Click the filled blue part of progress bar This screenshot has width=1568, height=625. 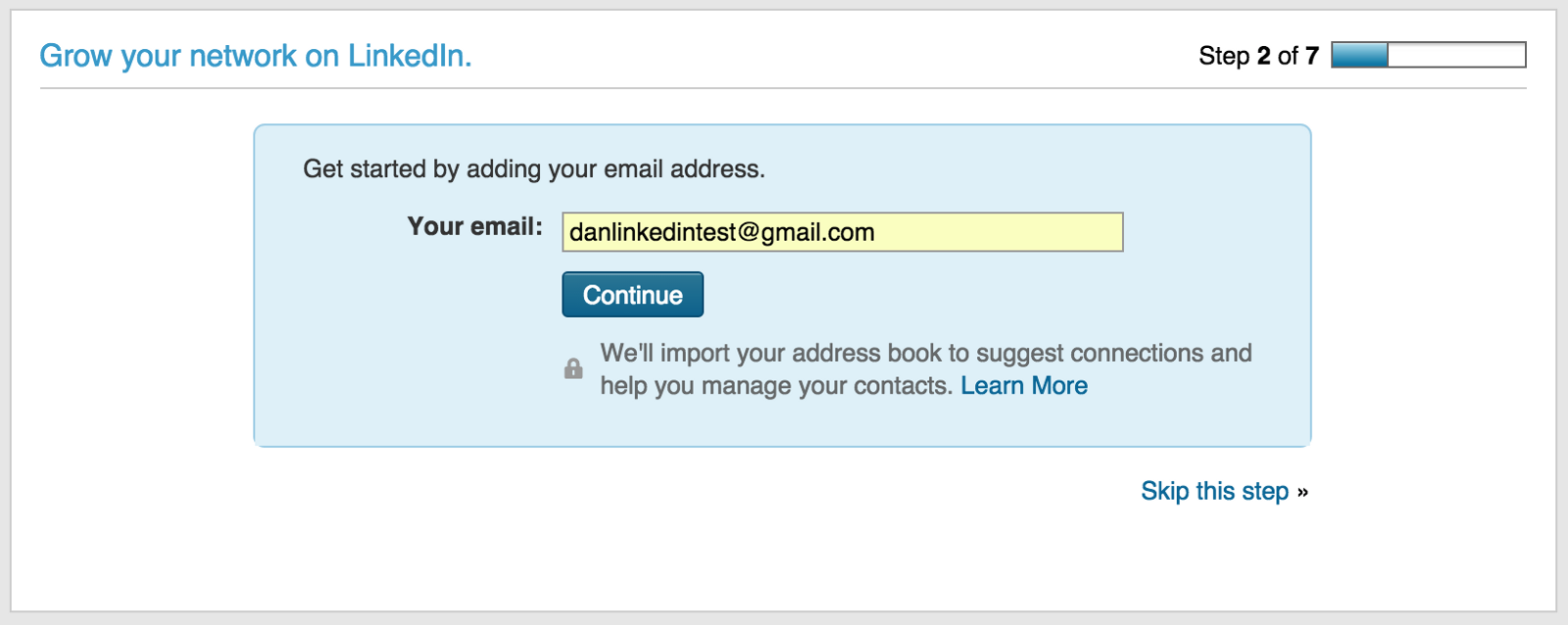click(1359, 56)
